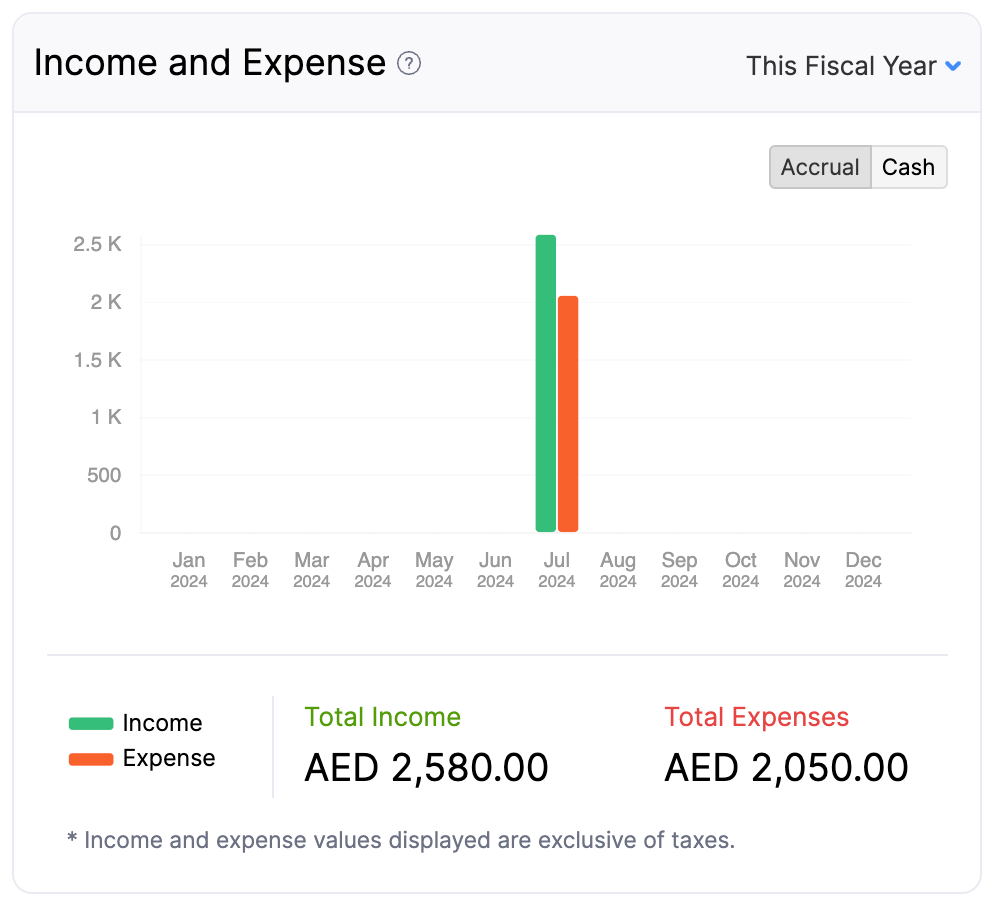This screenshot has height=910, width=992.
Task: Open the This Fiscal Year dropdown
Action: coord(845,66)
